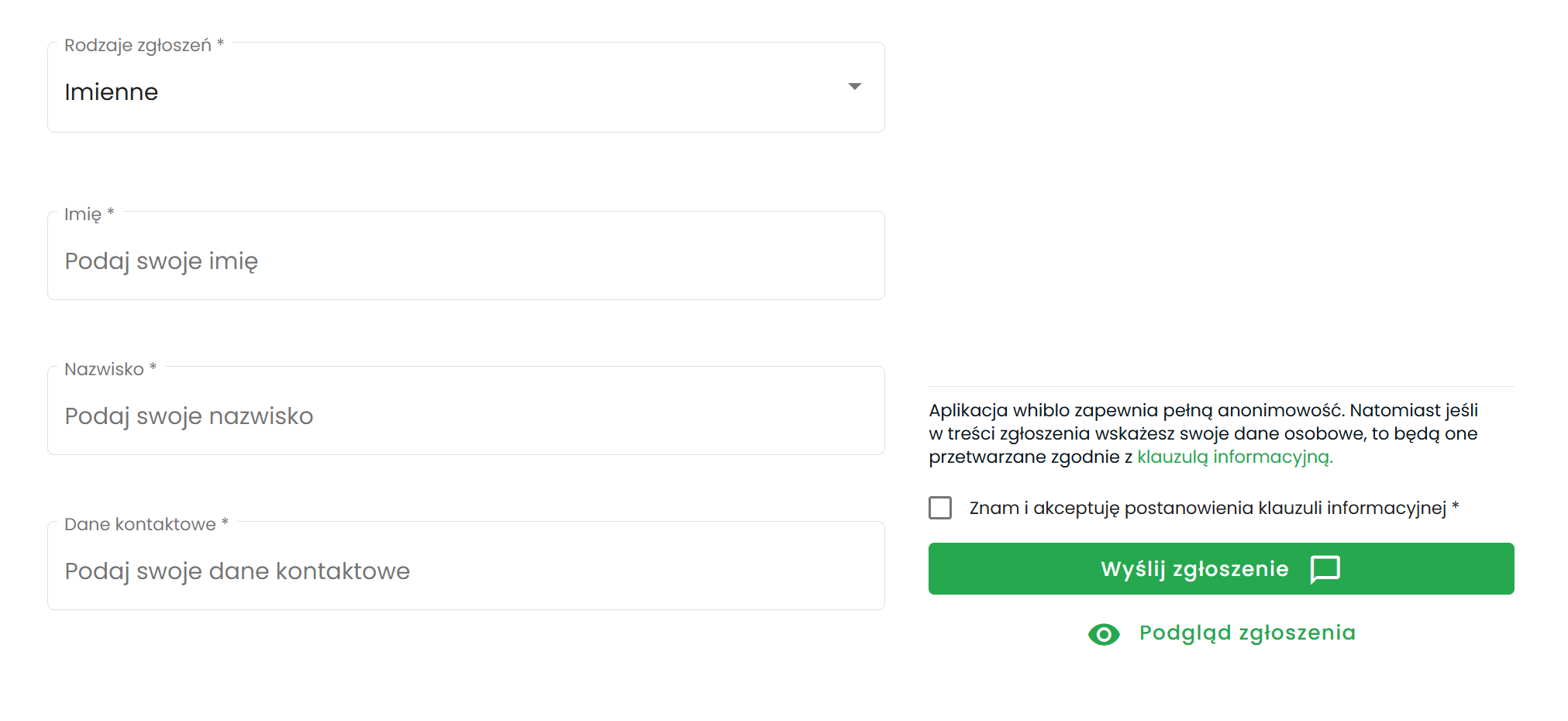Click the green eye preview icon

point(1104,634)
